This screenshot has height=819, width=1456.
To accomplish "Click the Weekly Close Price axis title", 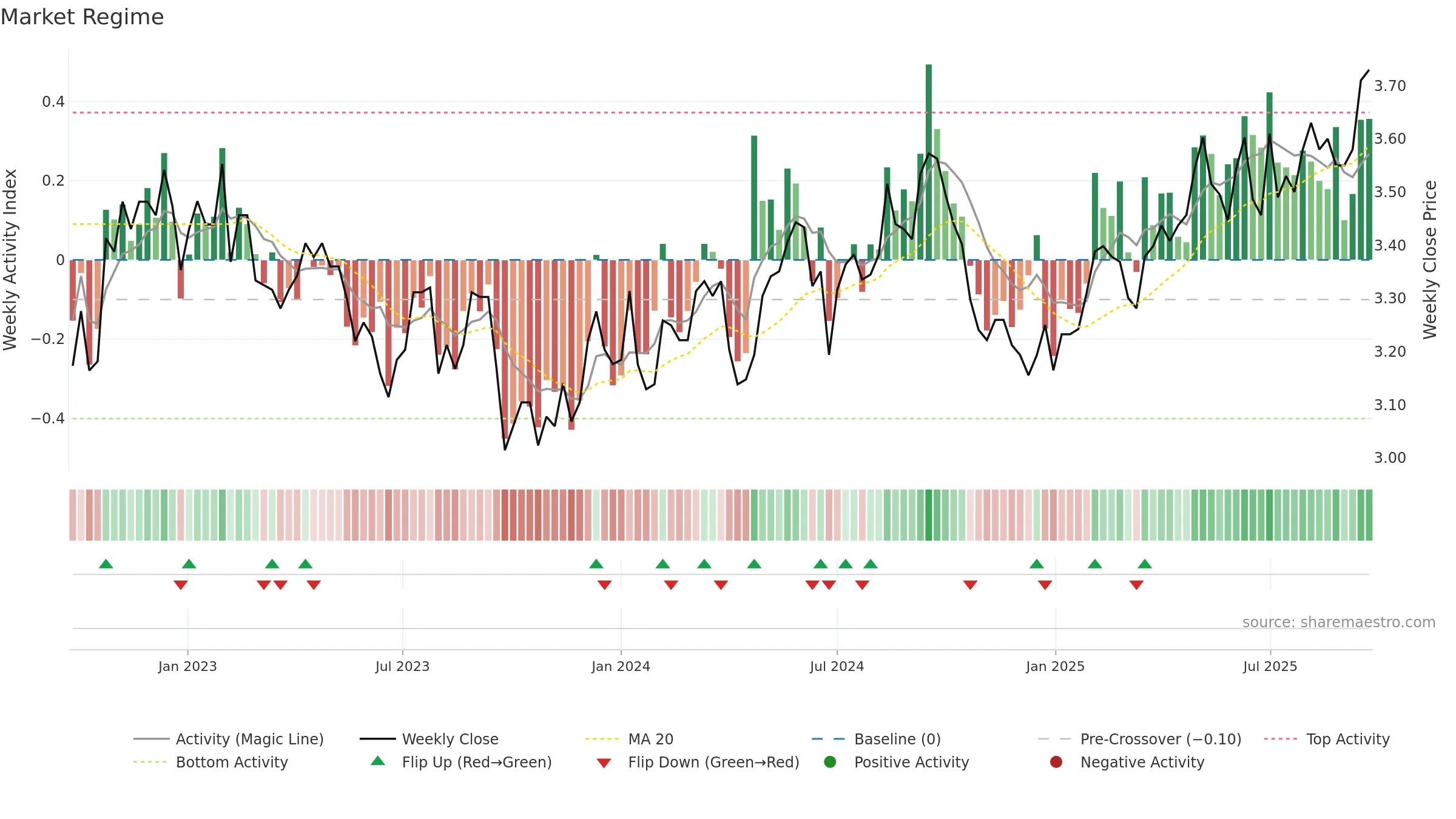I will (x=1430, y=260).
